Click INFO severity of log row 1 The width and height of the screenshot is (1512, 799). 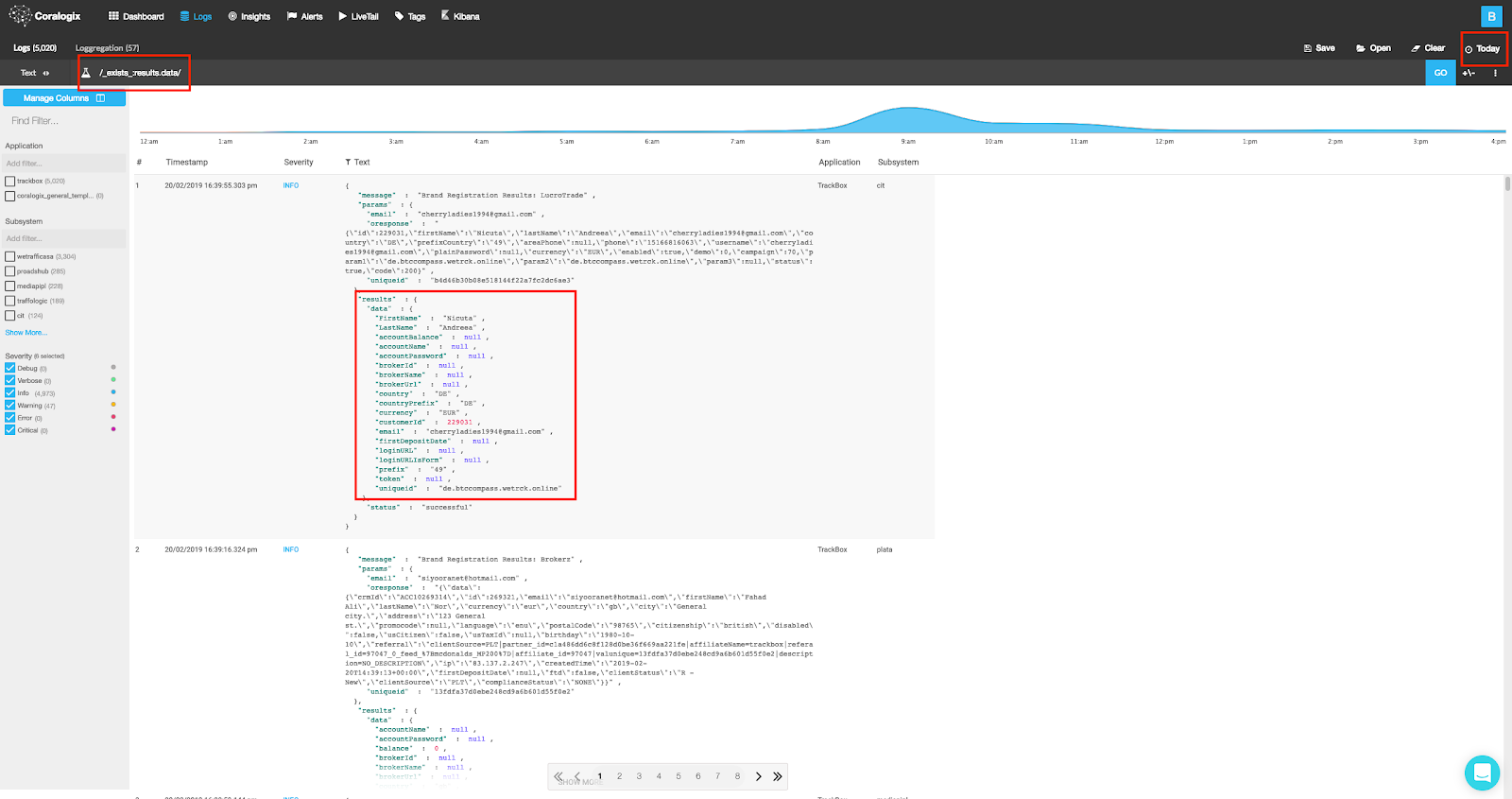290,186
